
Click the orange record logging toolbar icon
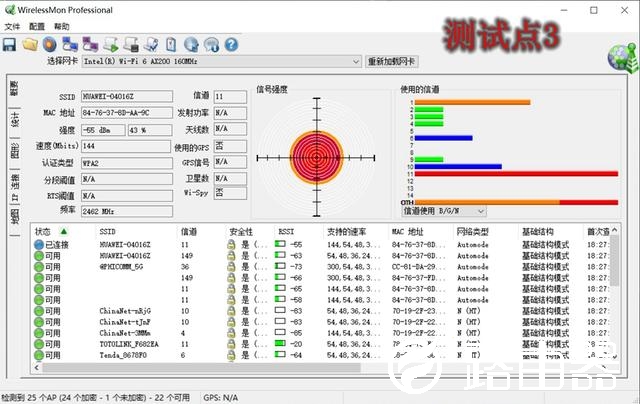click(50, 44)
